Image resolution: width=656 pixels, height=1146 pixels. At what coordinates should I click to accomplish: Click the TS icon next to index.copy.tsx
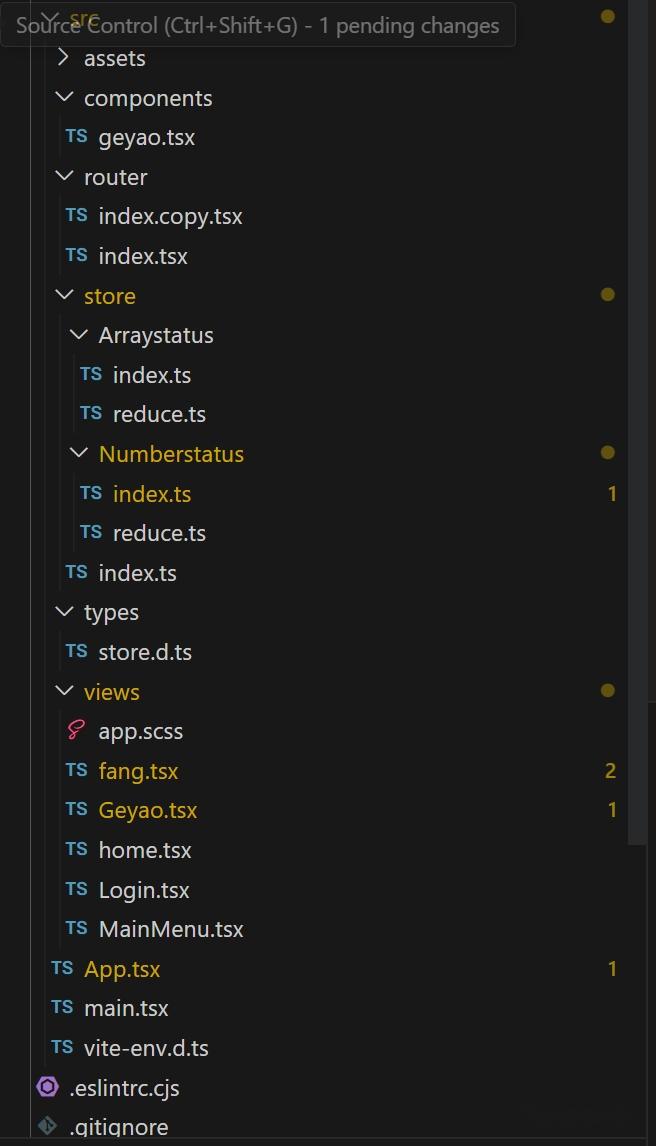click(76, 215)
